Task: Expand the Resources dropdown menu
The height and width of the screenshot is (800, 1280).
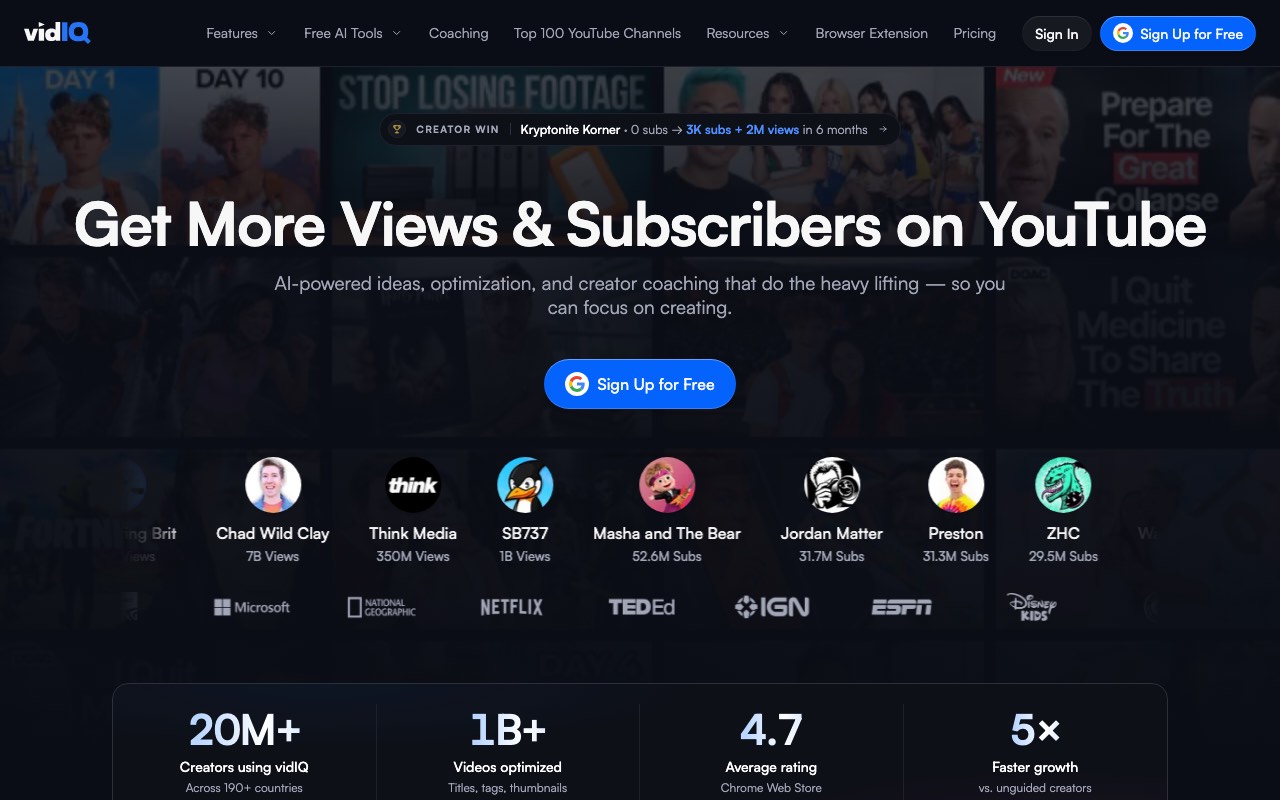Action: (x=747, y=33)
